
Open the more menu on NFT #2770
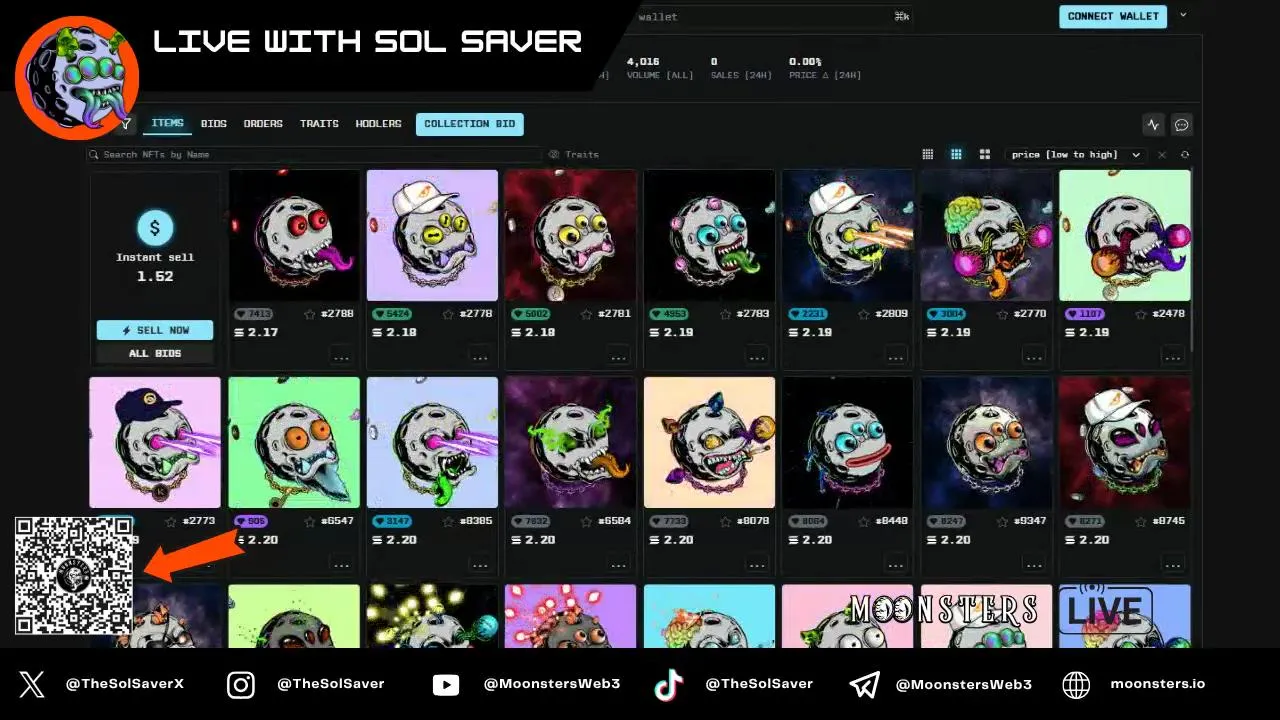1034,356
